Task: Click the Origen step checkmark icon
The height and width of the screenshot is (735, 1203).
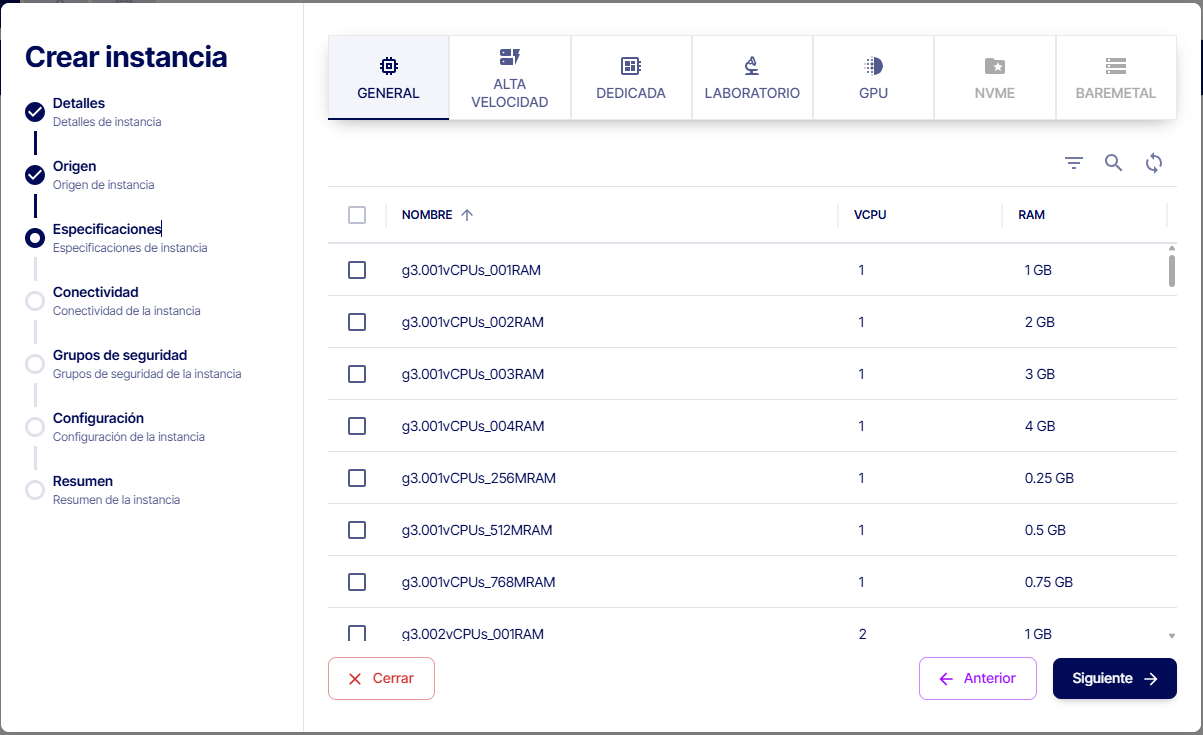Action: (35, 175)
